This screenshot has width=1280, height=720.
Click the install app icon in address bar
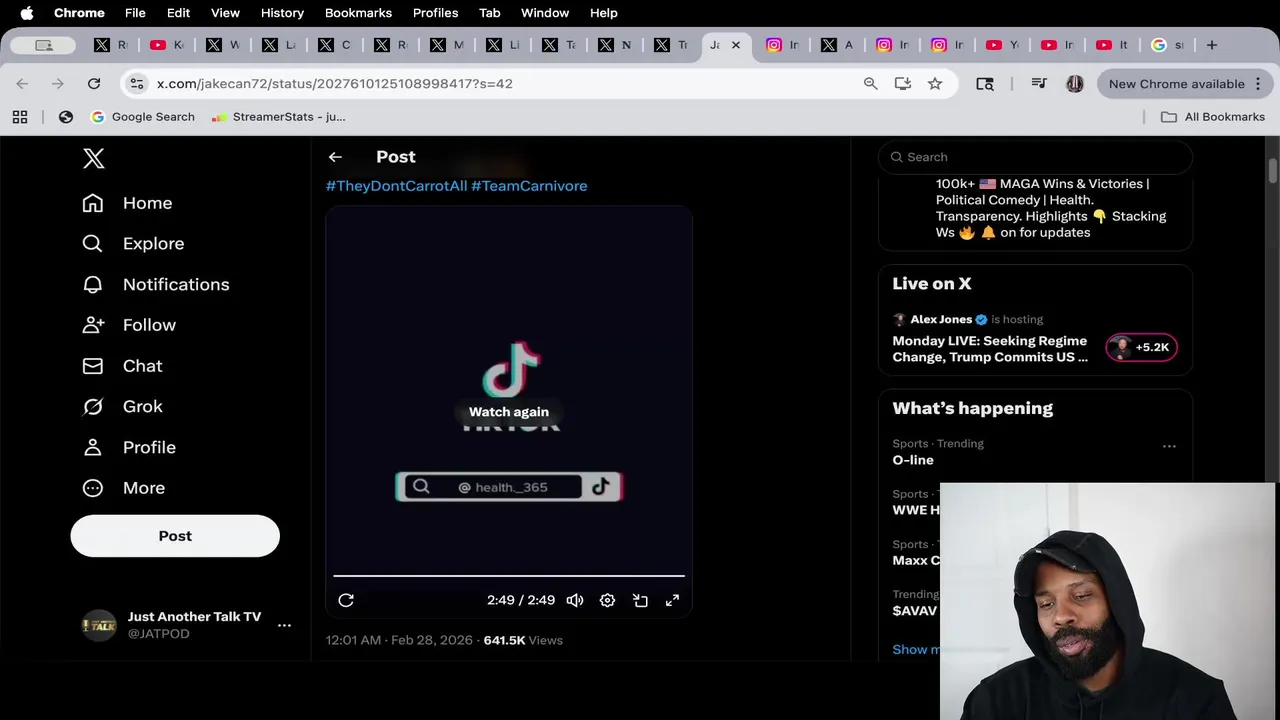pyautogui.click(x=903, y=84)
